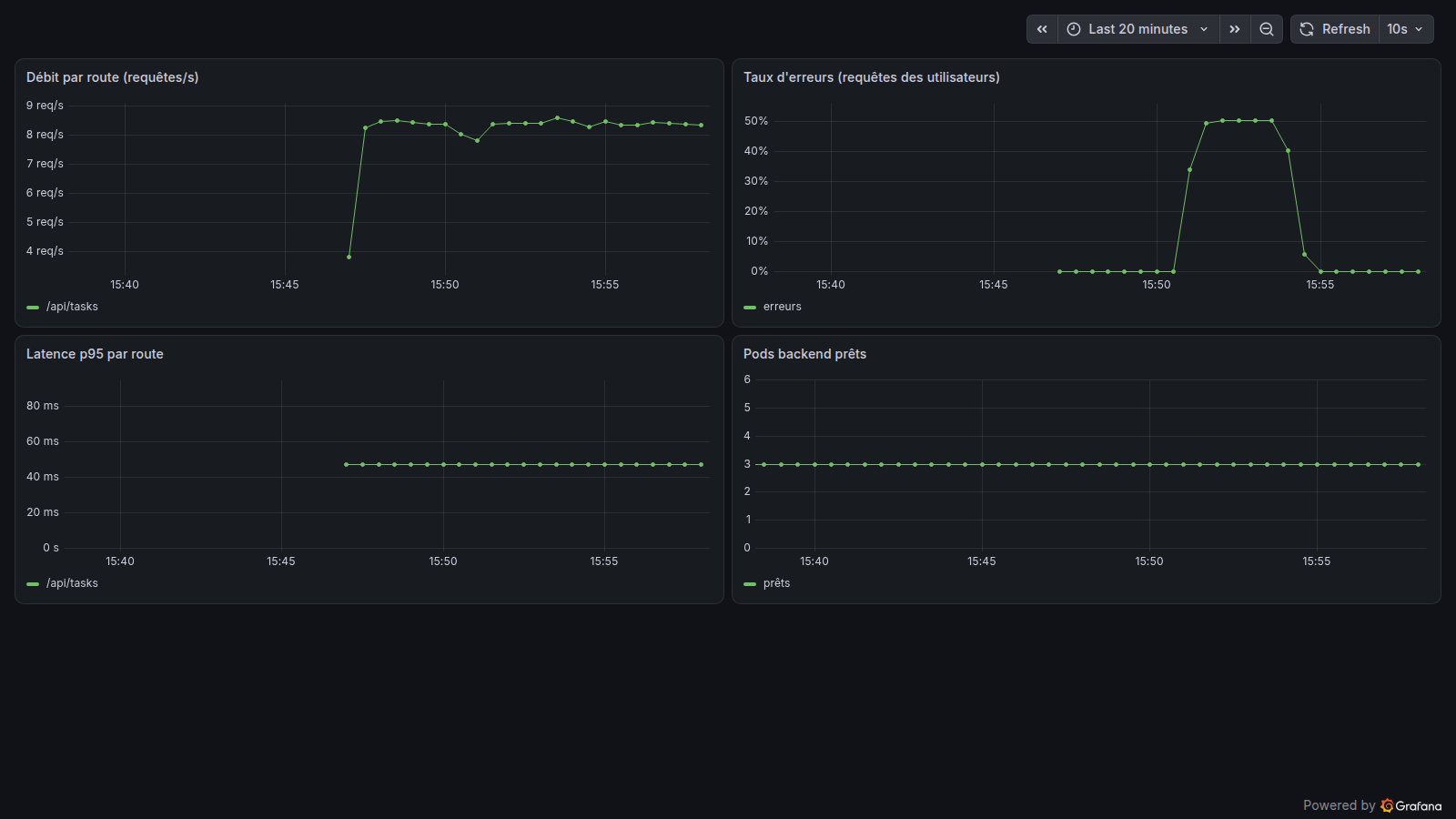The height and width of the screenshot is (819, 1456).
Task: Click the 10% axis label in error rate panel
Action: click(757, 241)
